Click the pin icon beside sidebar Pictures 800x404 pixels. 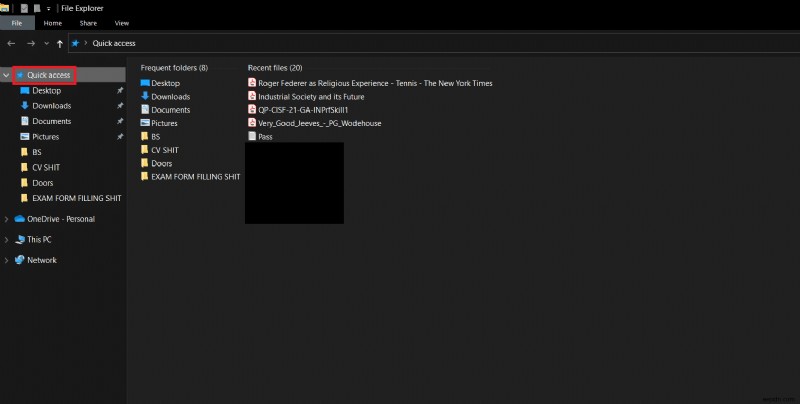120,137
